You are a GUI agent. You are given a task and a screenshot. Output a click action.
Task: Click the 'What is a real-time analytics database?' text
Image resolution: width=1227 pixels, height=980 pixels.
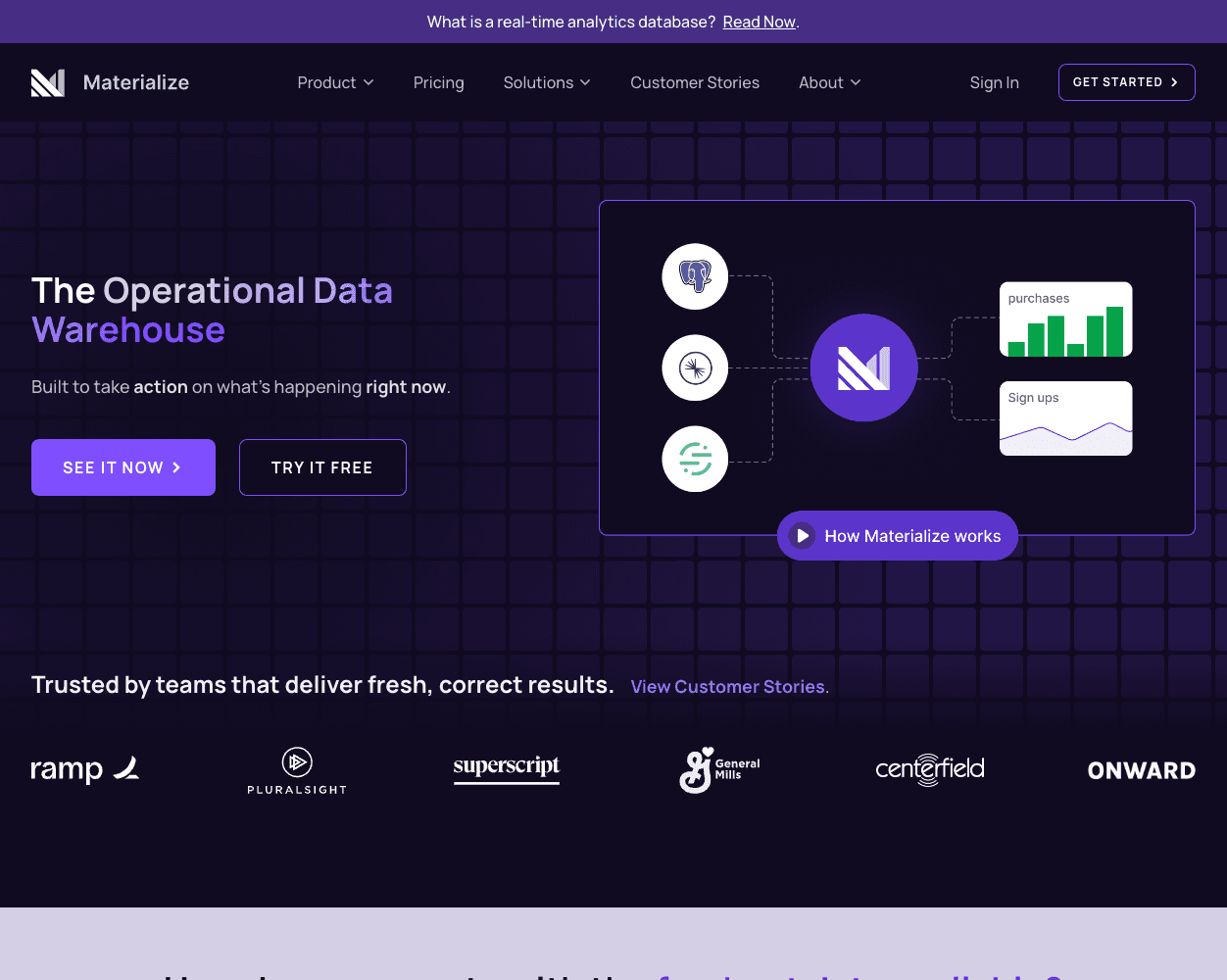(x=571, y=22)
